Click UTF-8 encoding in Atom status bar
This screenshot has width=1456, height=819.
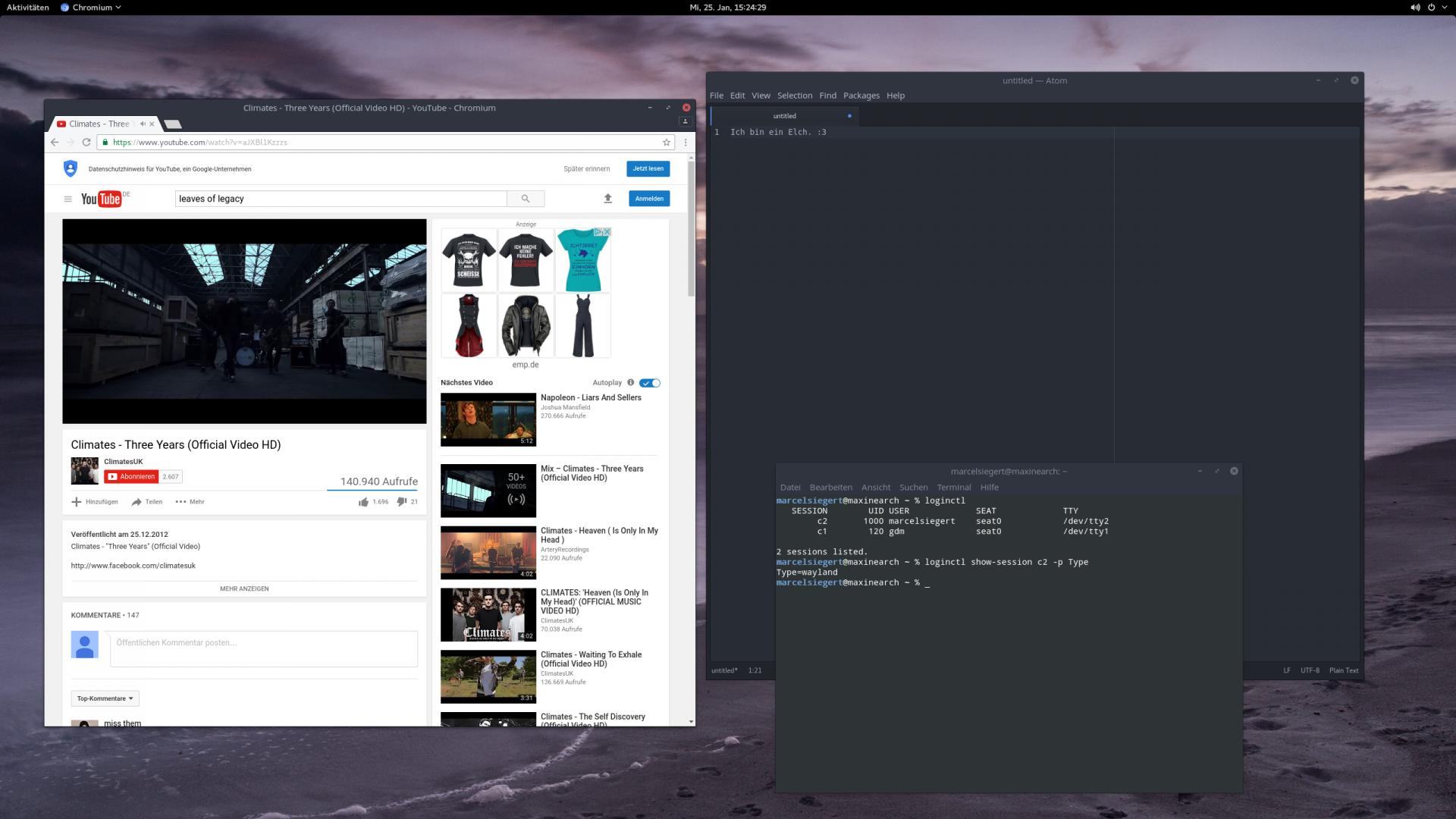(1310, 670)
